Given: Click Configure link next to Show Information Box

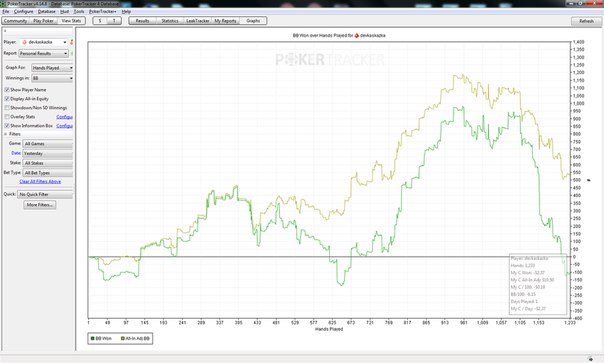Looking at the screenshot, I should (64, 126).
